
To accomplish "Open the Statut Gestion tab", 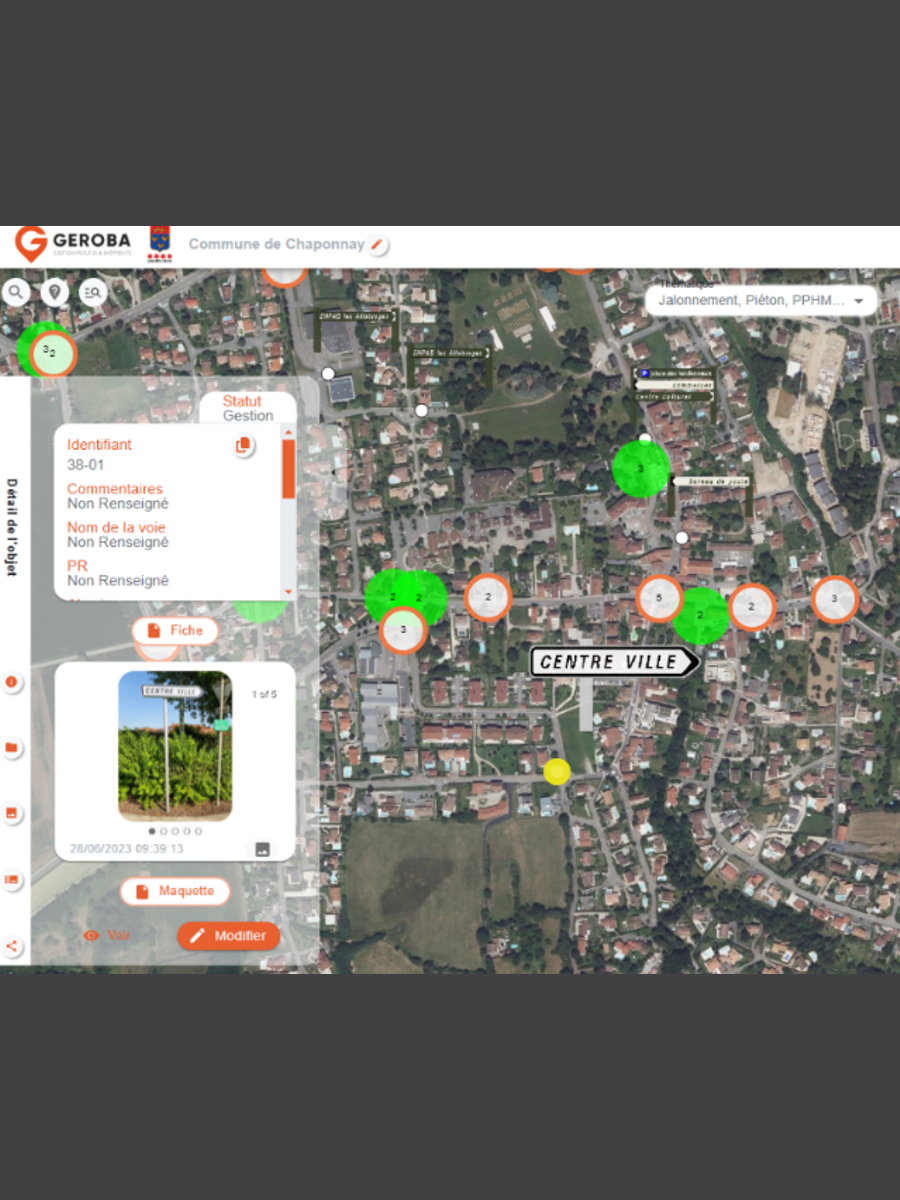I will 246,408.
